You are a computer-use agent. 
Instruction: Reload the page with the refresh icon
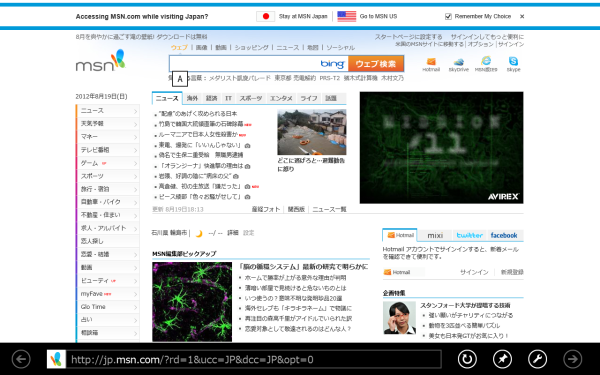coord(467,359)
